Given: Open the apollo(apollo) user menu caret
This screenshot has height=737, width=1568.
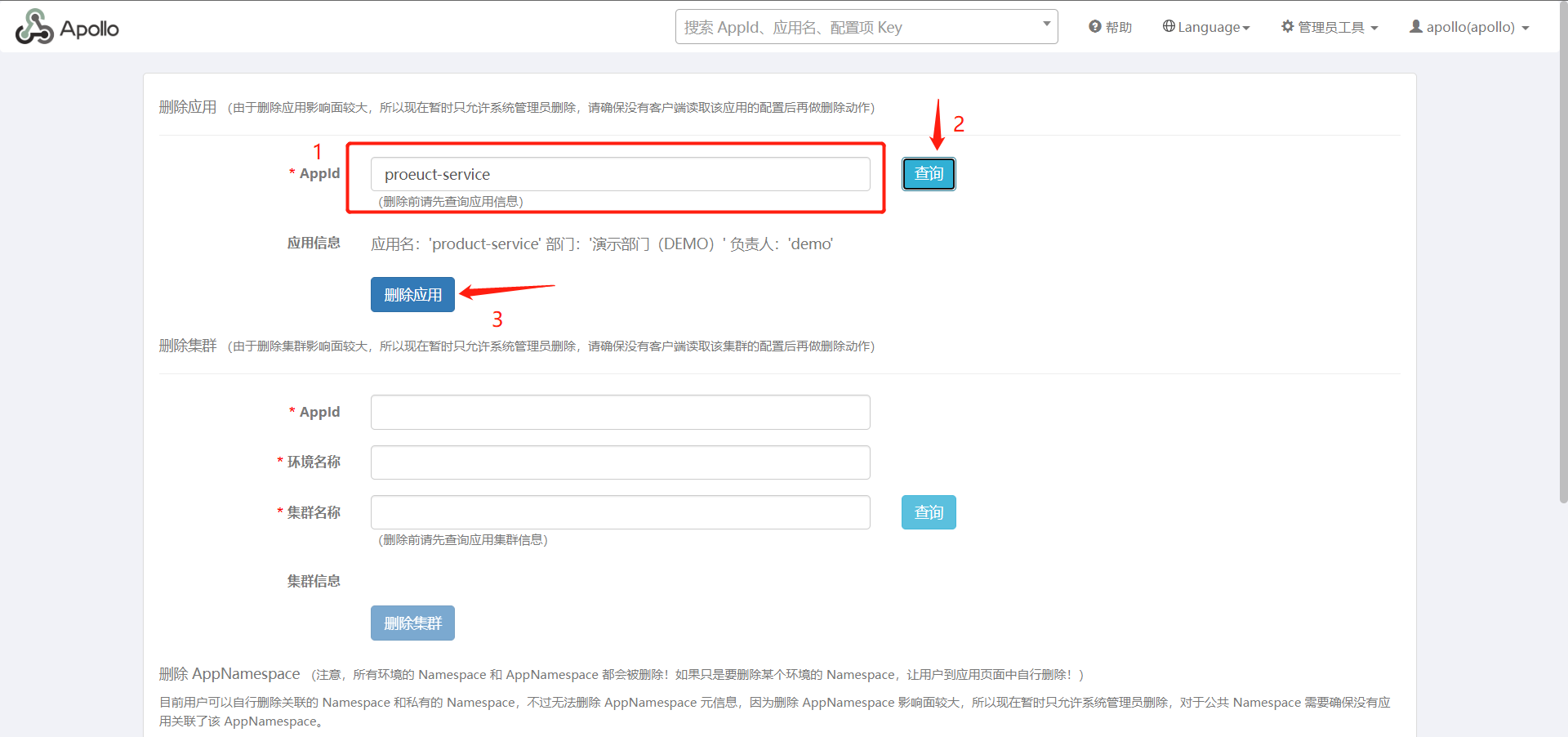Looking at the screenshot, I should tap(1526, 29).
